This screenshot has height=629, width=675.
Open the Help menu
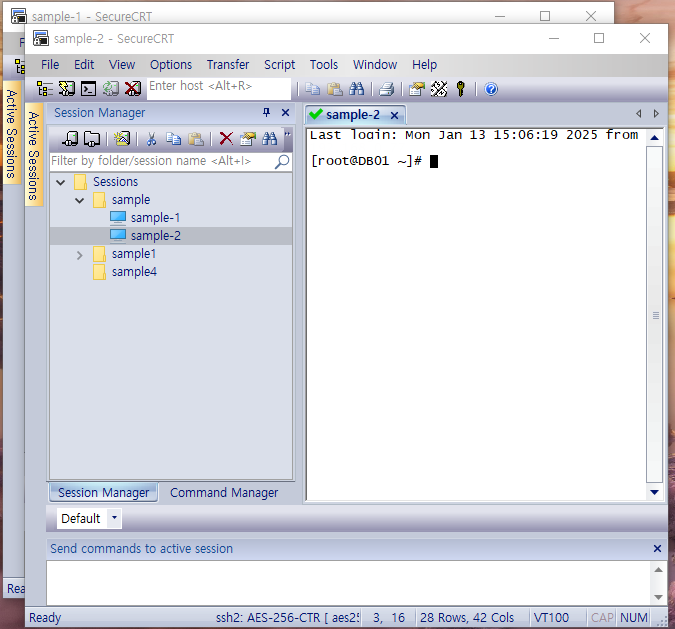pyautogui.click(x=424, y=65)
